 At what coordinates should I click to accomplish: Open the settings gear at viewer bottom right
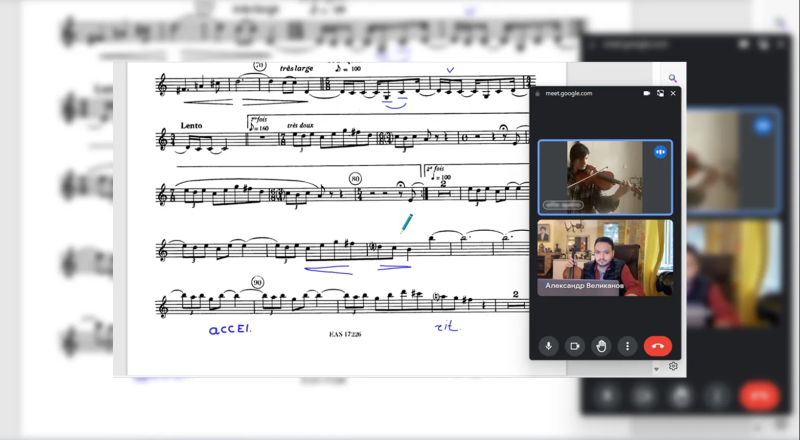point(673,366)
